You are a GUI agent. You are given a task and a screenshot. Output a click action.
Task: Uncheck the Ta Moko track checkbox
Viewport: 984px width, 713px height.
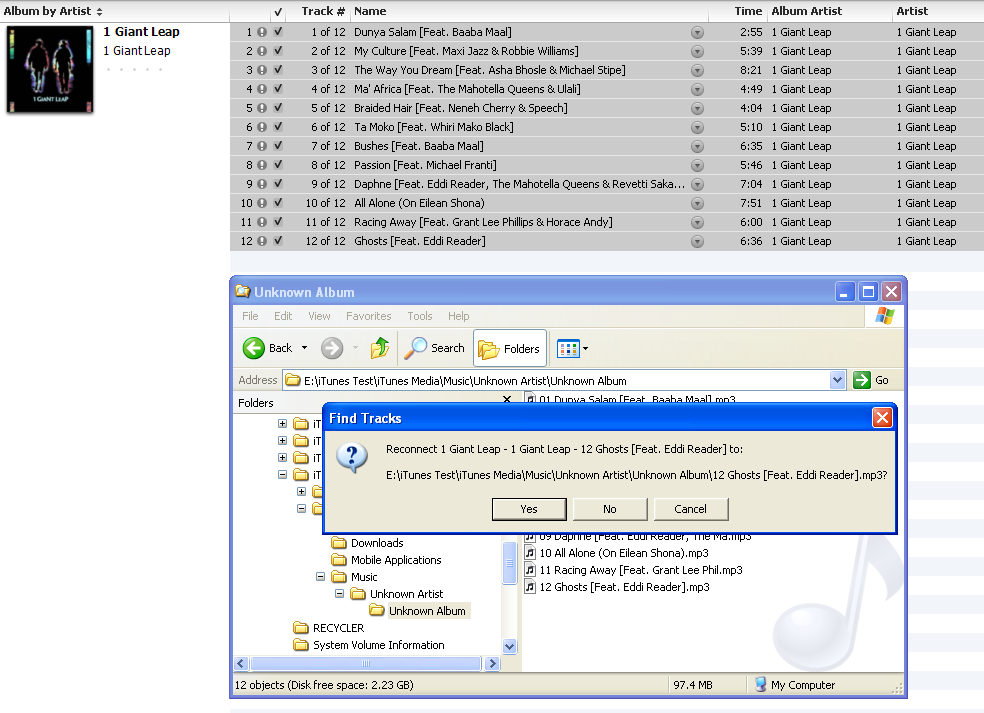click(x=278, y=127)
